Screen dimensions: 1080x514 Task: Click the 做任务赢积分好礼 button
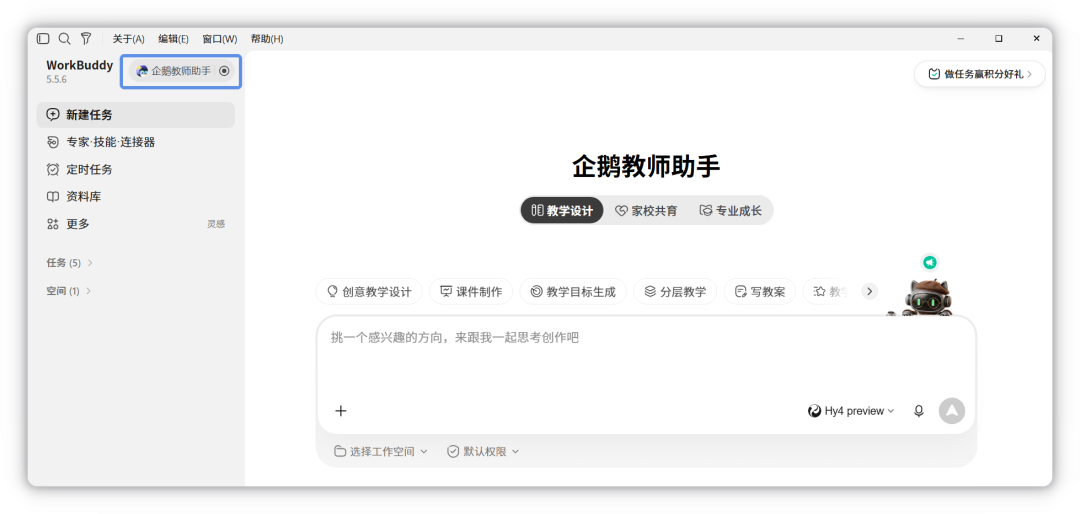coord(979,74)
